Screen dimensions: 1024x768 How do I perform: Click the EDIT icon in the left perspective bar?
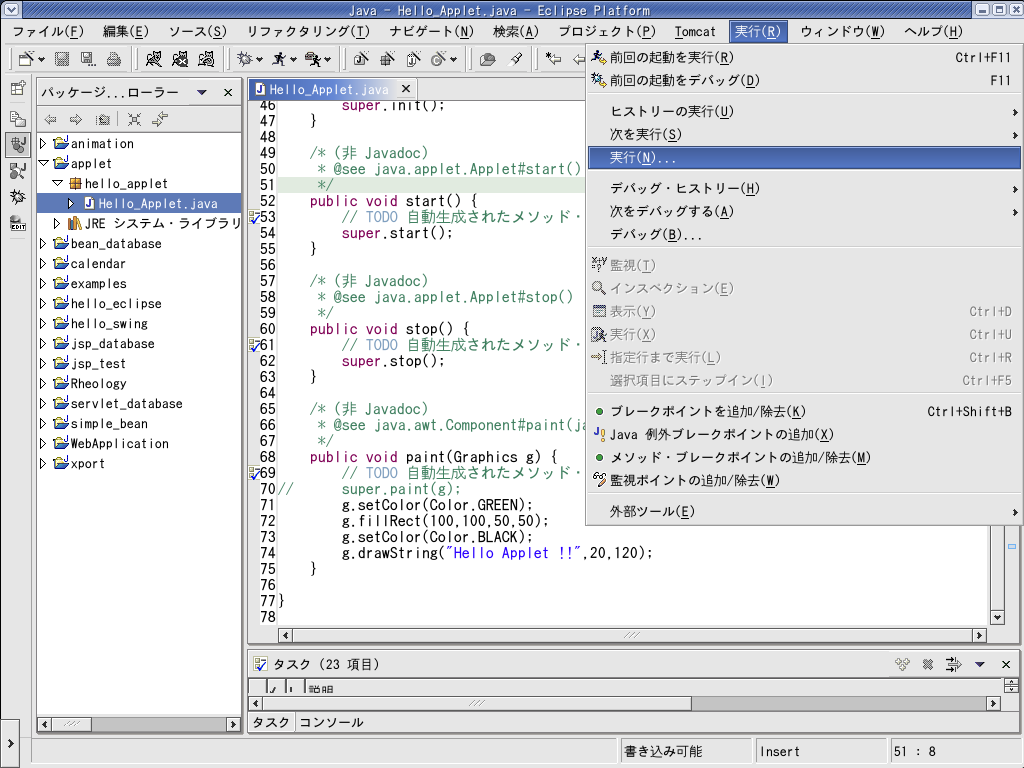(x=18, y=223)
